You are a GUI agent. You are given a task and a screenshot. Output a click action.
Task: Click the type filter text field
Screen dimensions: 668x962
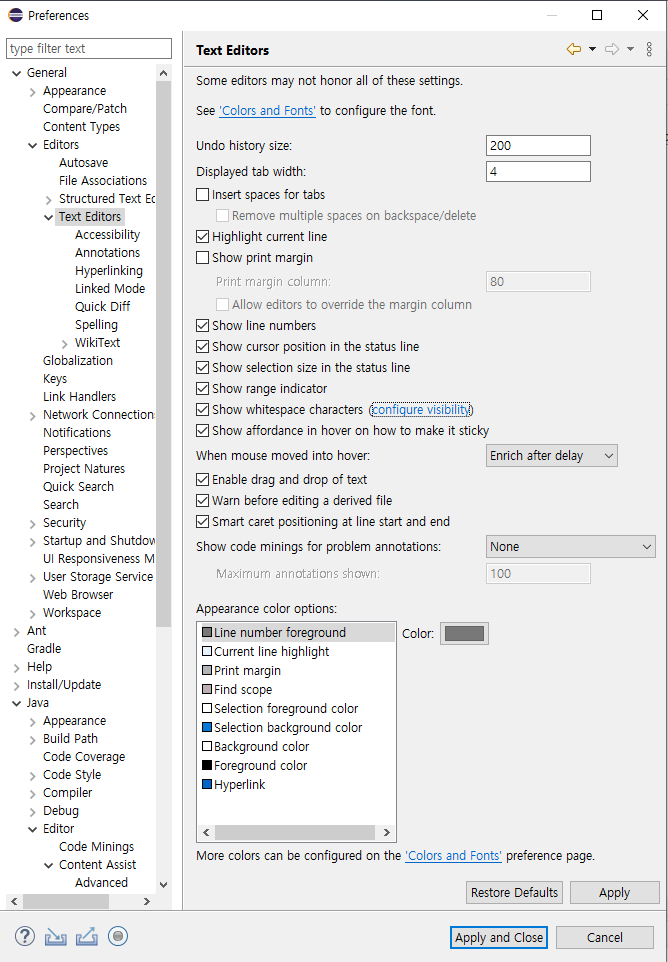click(x=89, y=48)
